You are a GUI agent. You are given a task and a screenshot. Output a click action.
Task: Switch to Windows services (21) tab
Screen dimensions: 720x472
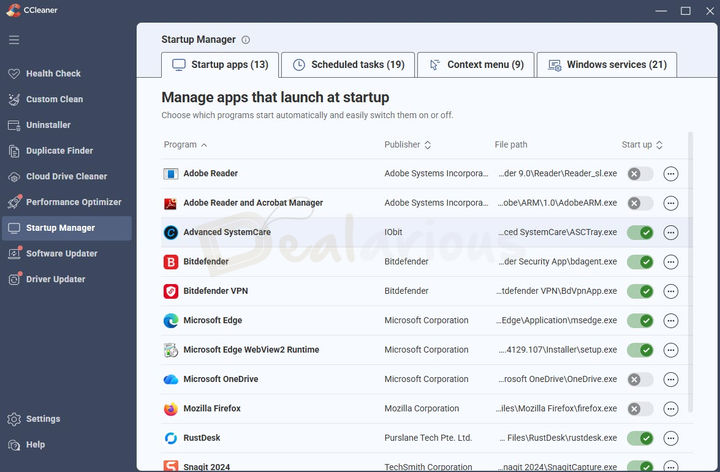pyautogui.click(x=607, y=65)
